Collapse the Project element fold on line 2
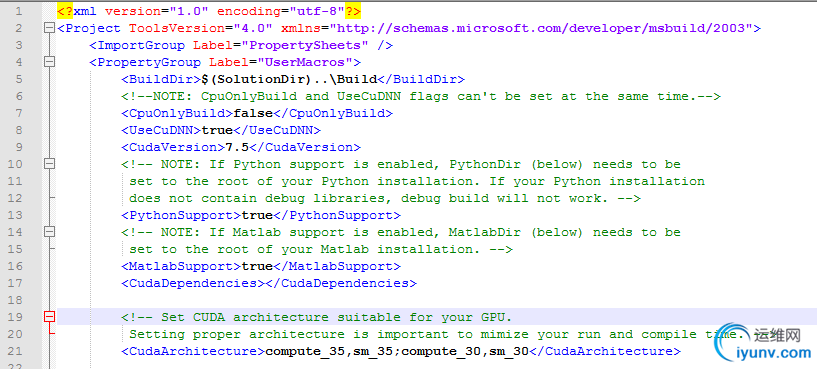This screenshot has width=817, height=369. (x=49, y=28)
